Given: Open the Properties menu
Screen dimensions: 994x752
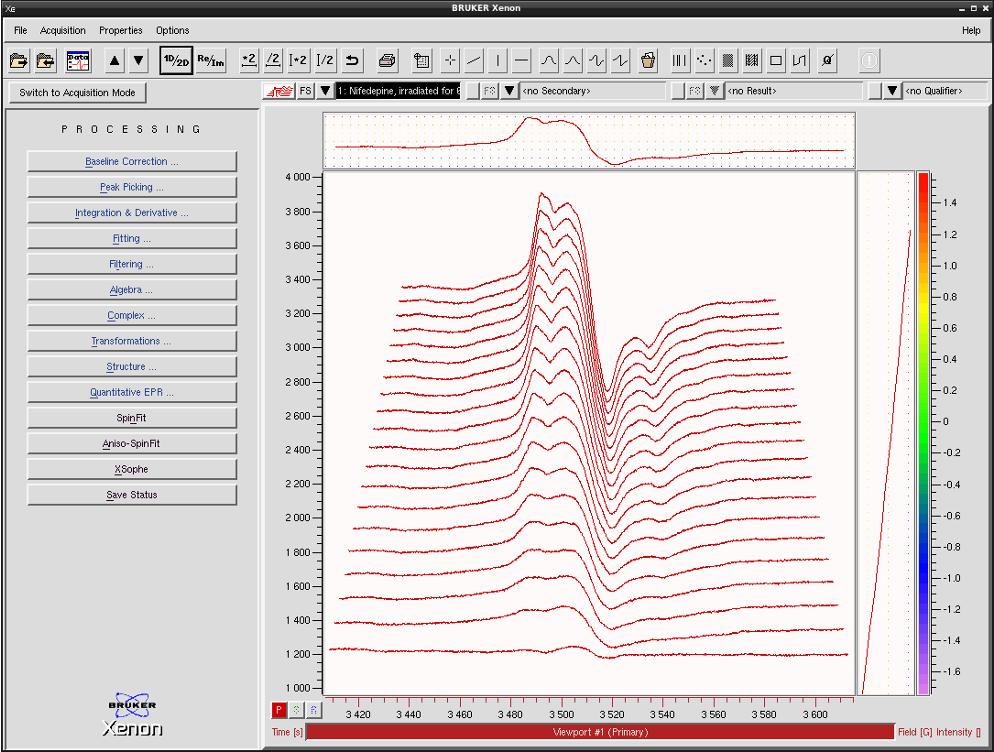Looking at the screenshot, I should coord(120,30).
